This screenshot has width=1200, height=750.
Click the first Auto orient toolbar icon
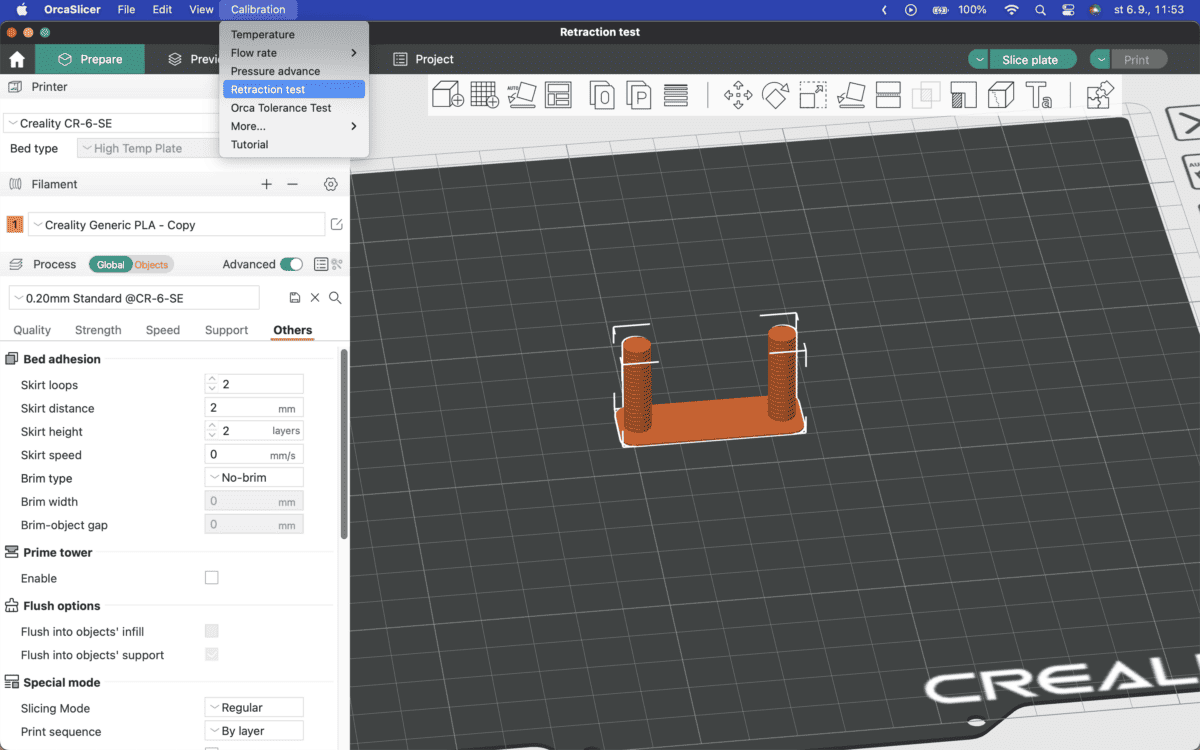coord(521,95)
